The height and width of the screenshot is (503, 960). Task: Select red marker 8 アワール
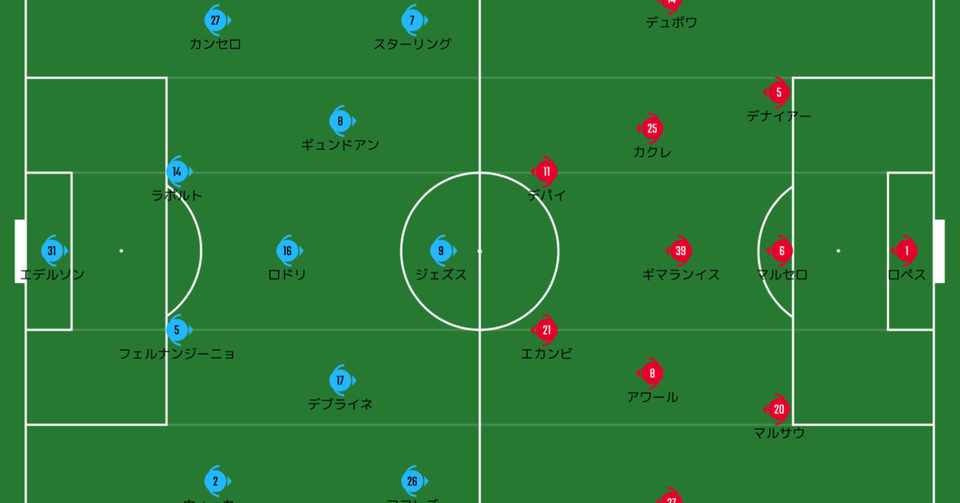coord(651,373)
